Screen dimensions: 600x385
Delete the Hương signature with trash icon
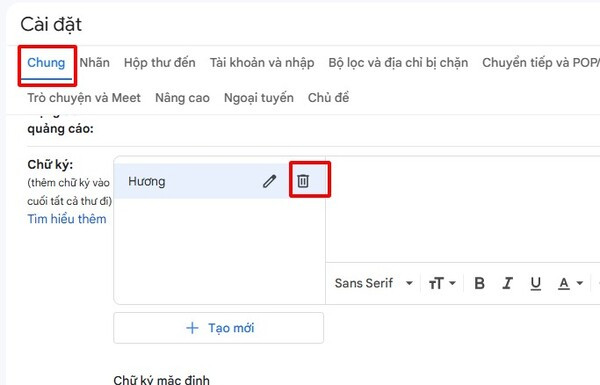pyautogui.click(x=303, y=181)
